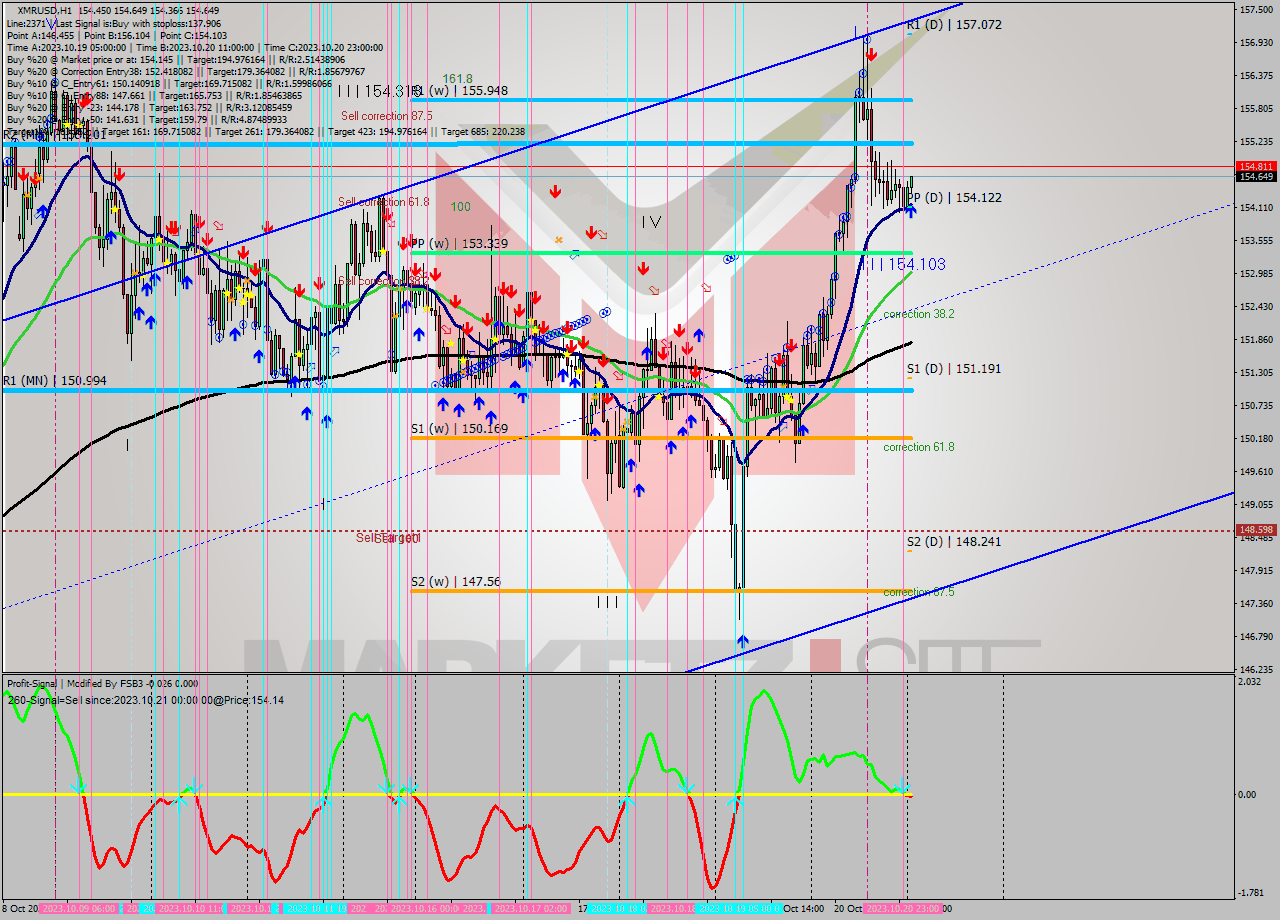This screenshot has width=1280, height=920.
Task: Click the 260-Signal=Sell indicator text
Action: click(146, 700)
